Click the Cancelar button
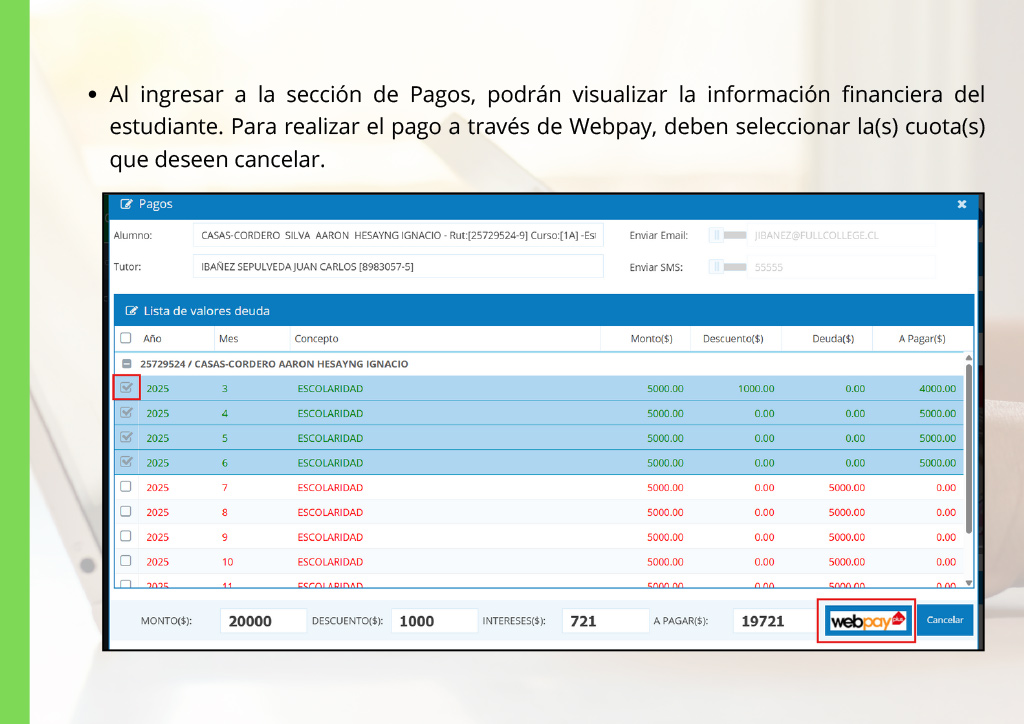 click(x=945, y=620)
